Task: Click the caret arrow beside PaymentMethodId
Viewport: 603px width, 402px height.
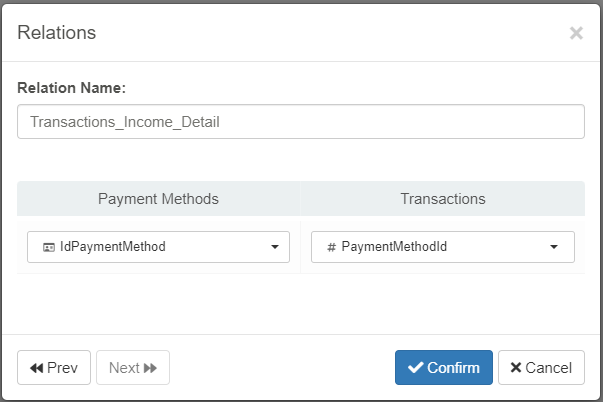Action: pyautogui.click(x=554, y=247)
